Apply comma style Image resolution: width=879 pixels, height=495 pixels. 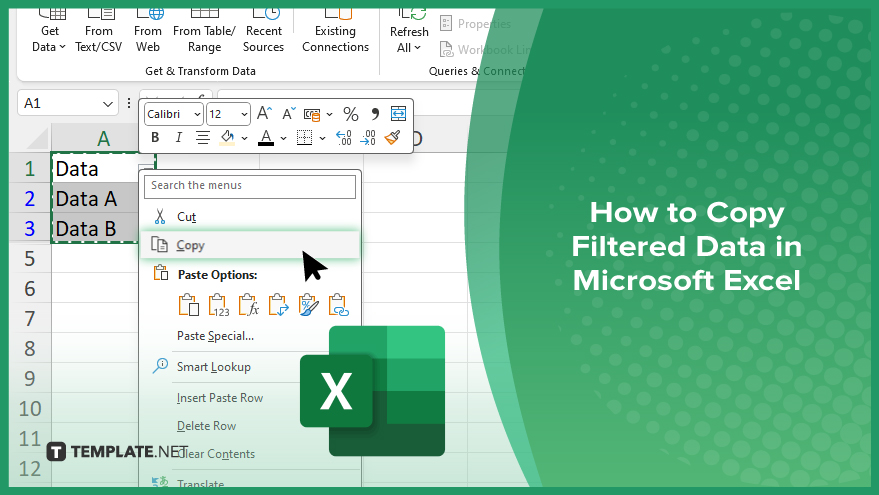tap(374, 114)
